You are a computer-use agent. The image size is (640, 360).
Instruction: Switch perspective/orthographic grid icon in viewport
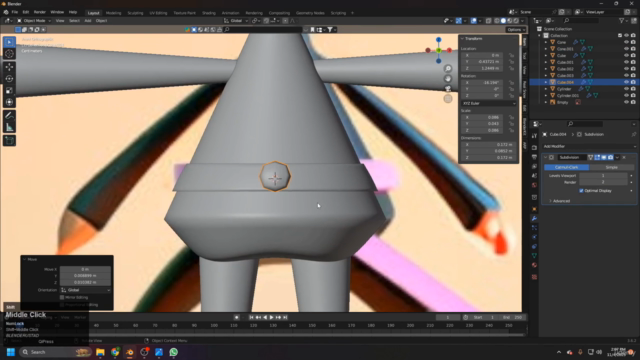pyautogui.click(x=448, y=98)
